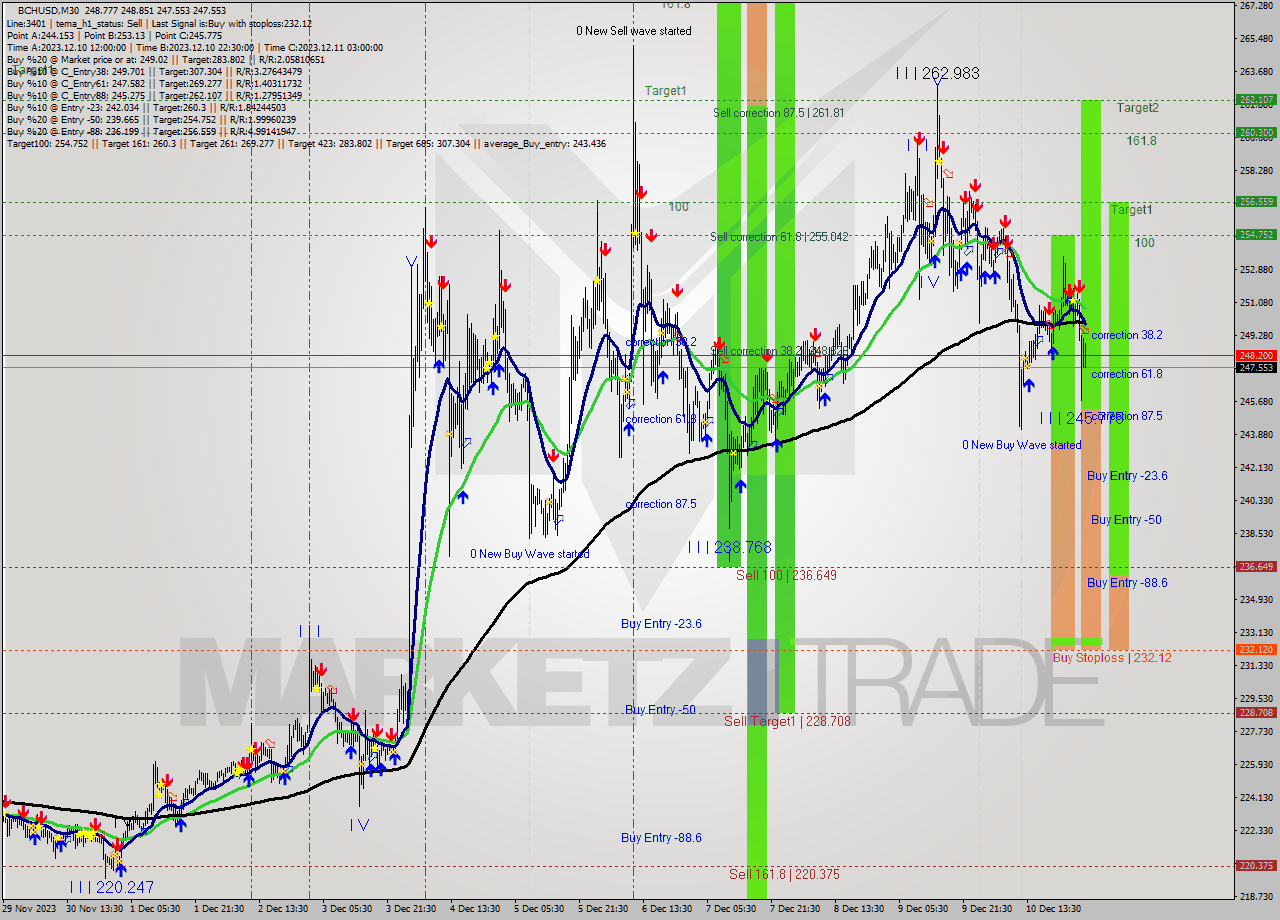Screen dimensions: 1280x920
Task: Click the red 220.375 price axis tag
Action: click(x=1256, y=866)
